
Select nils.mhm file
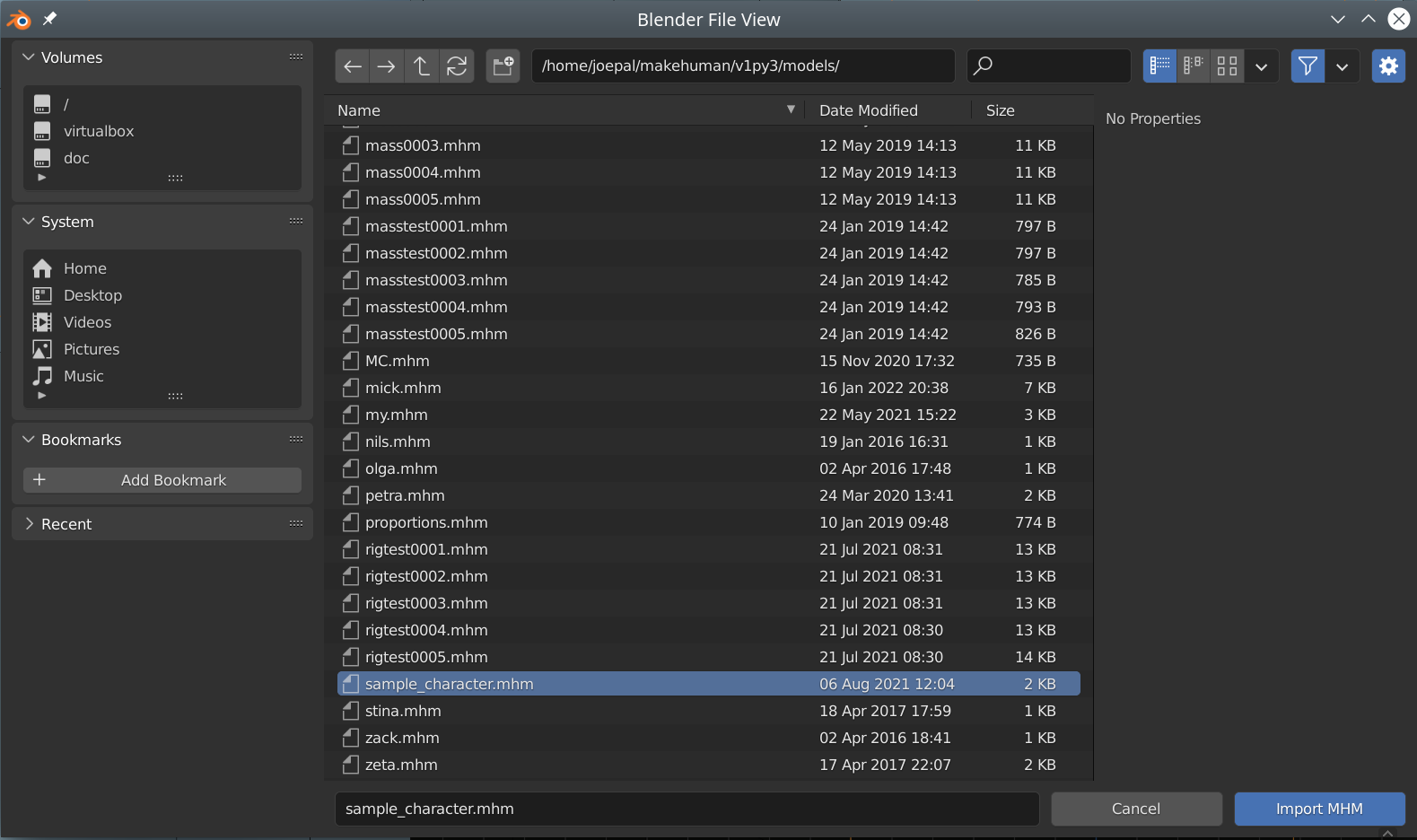709,442
